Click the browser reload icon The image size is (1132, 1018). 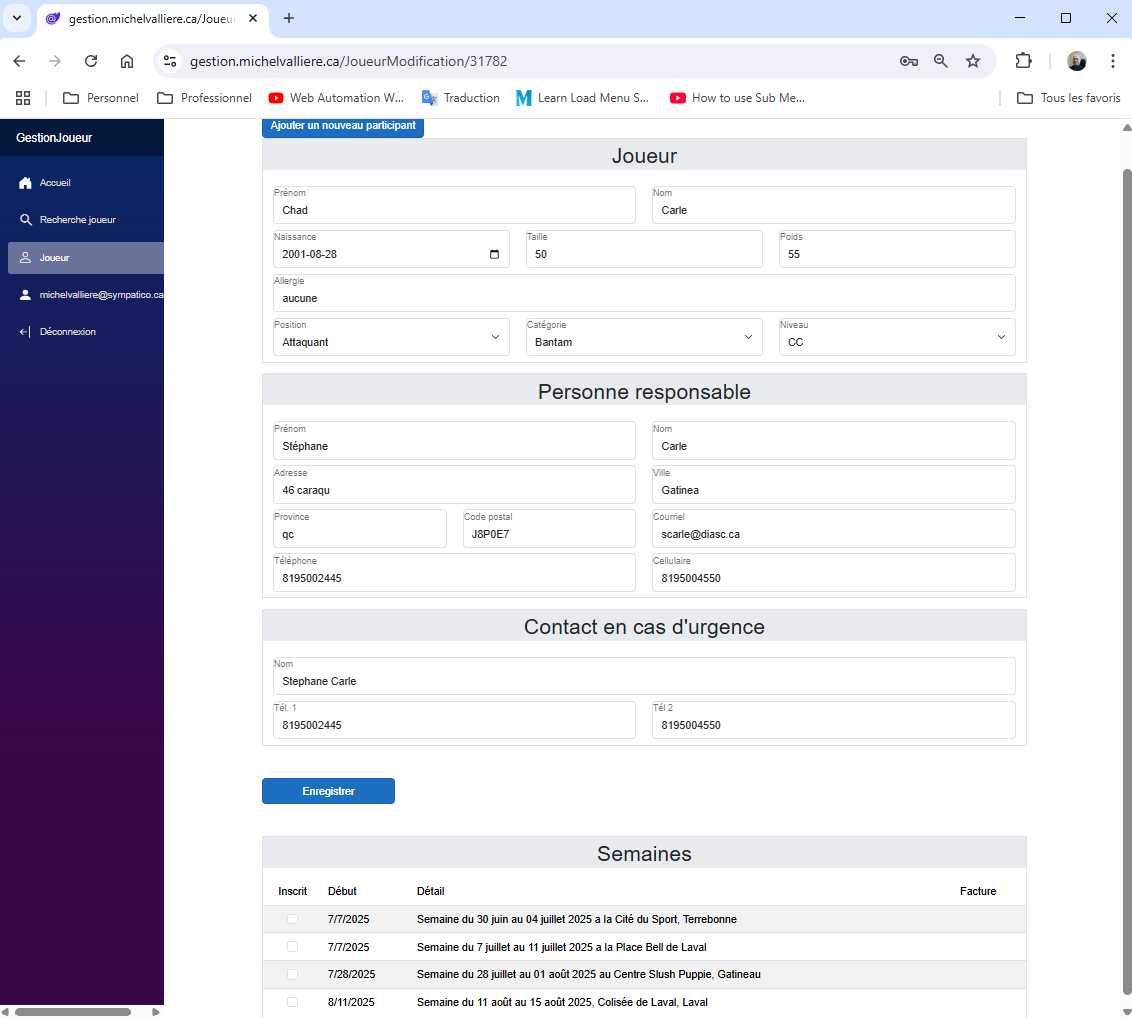coord(91,61)
